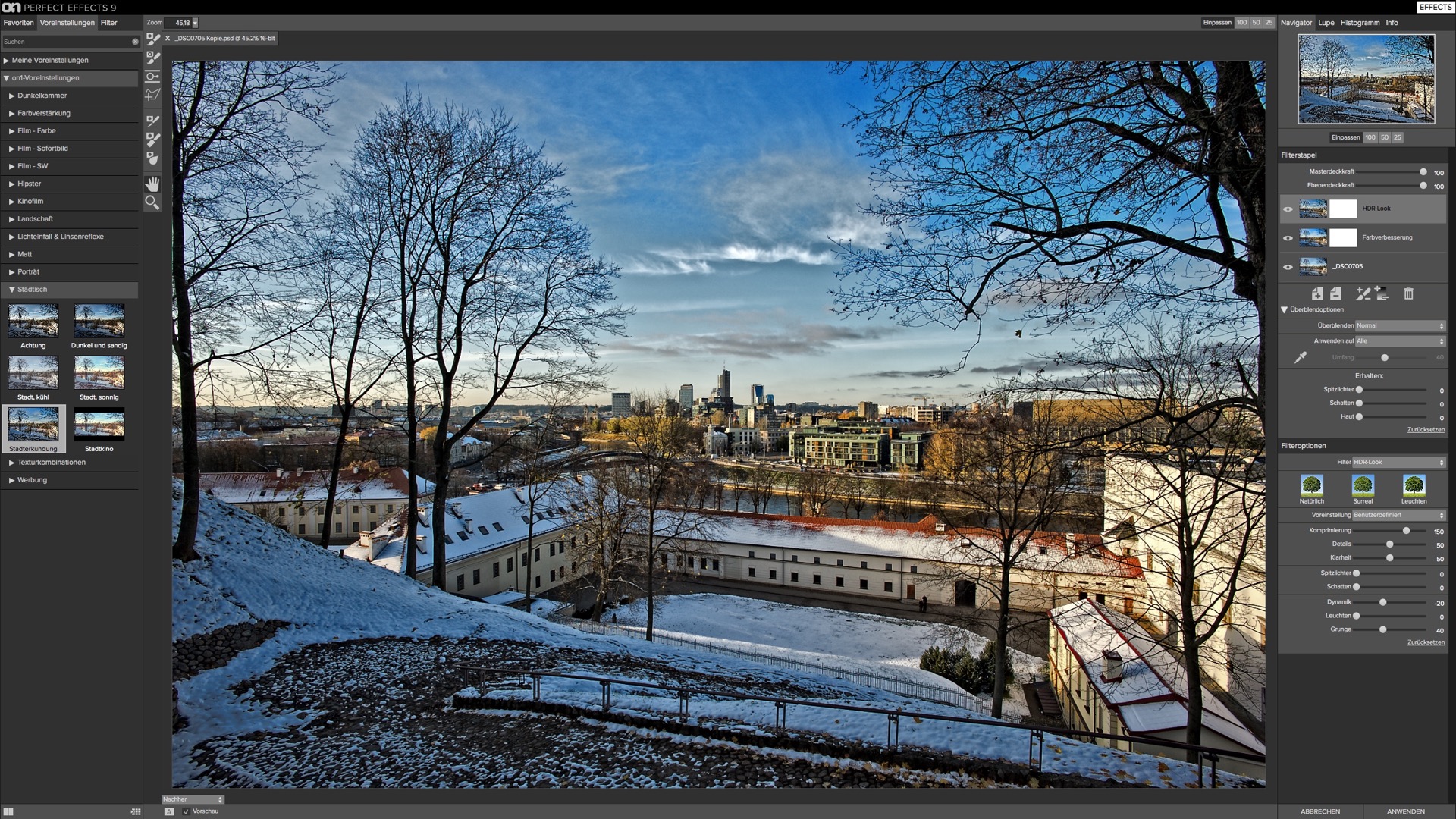Open the Voreinstellung Benutzerdefiniert dropdown
The image size is (1456, 819).
pyautogui.click(x=1399, y=515)
